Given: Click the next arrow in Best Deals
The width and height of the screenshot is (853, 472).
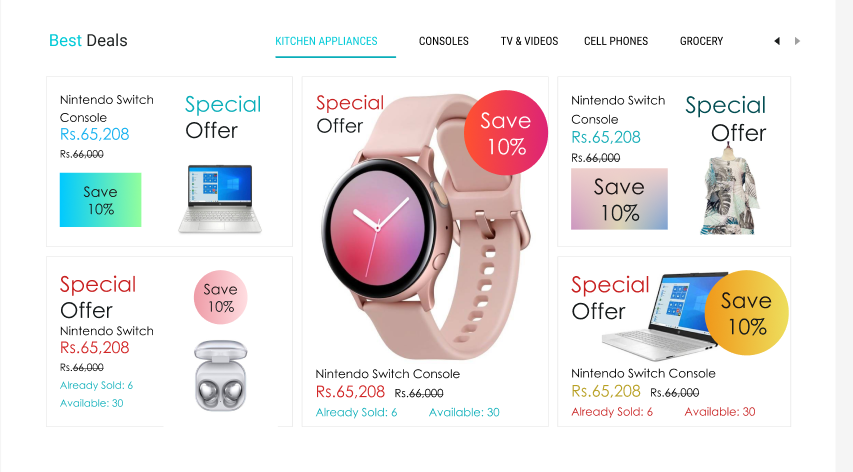Looking at the screenshot, I should click(797, 41).
